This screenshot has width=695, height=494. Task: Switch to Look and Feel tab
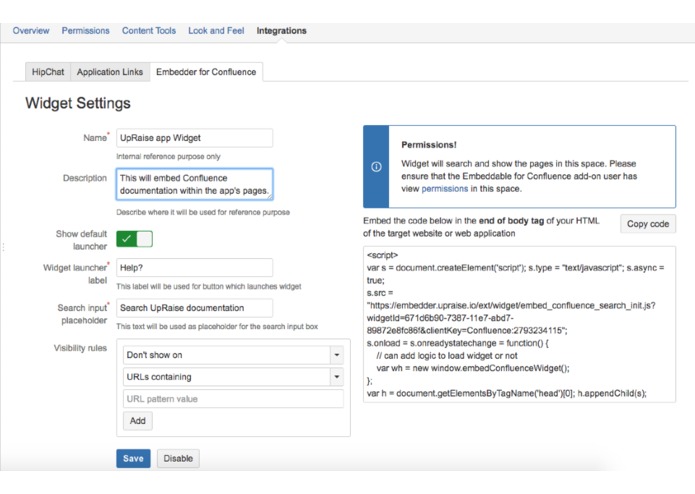click(216, 31)
